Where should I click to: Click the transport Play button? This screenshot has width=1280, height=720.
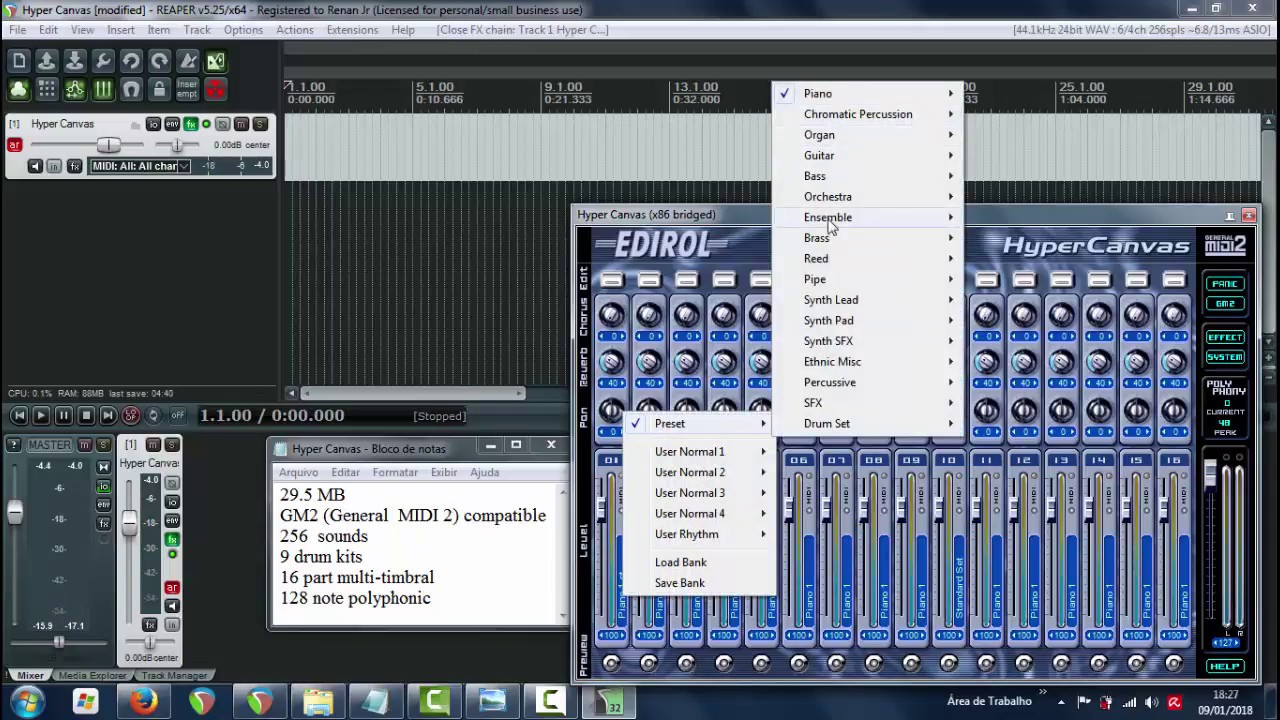click(41, 415)
